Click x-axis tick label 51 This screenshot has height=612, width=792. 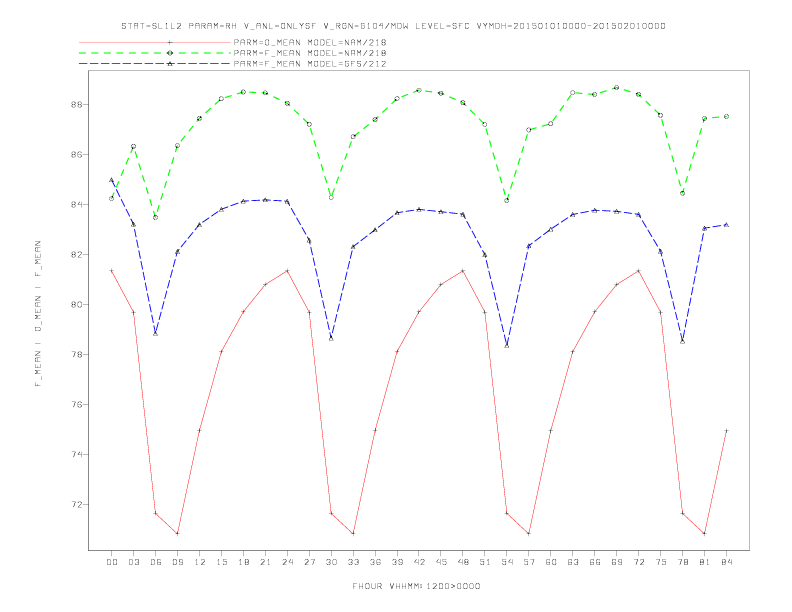tap(485, 562)
